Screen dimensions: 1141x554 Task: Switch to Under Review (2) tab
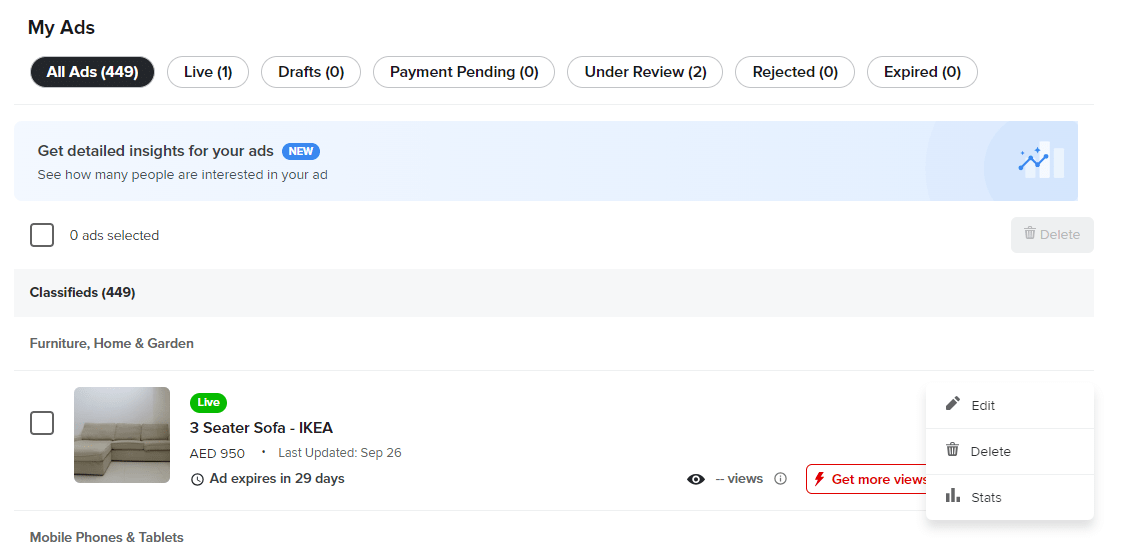tap(645, 72)
